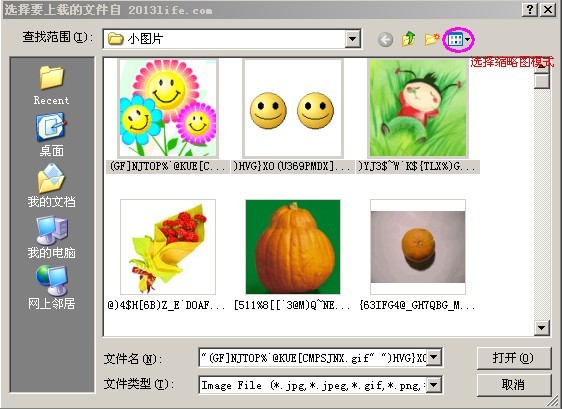Click file name {63IFG4@_GH7QBG_M...
562x409 pixels.
(417, 305)
